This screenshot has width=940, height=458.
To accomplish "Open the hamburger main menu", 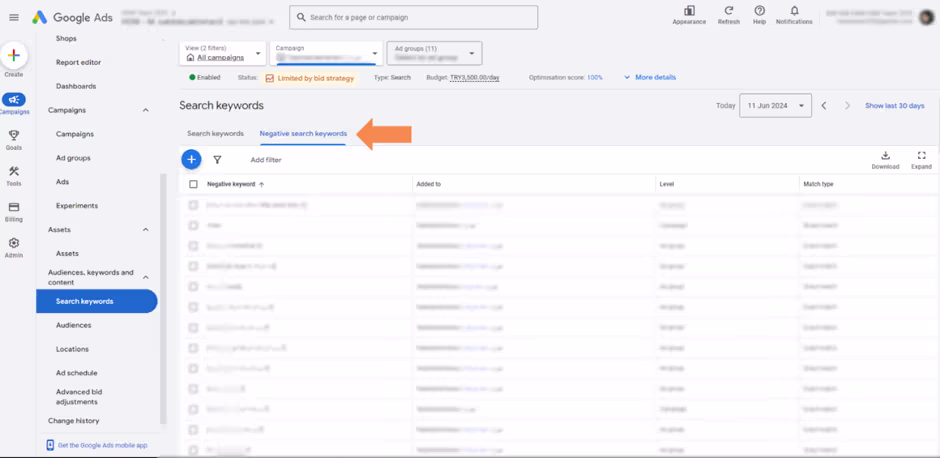I will click(x=14, y=17).
